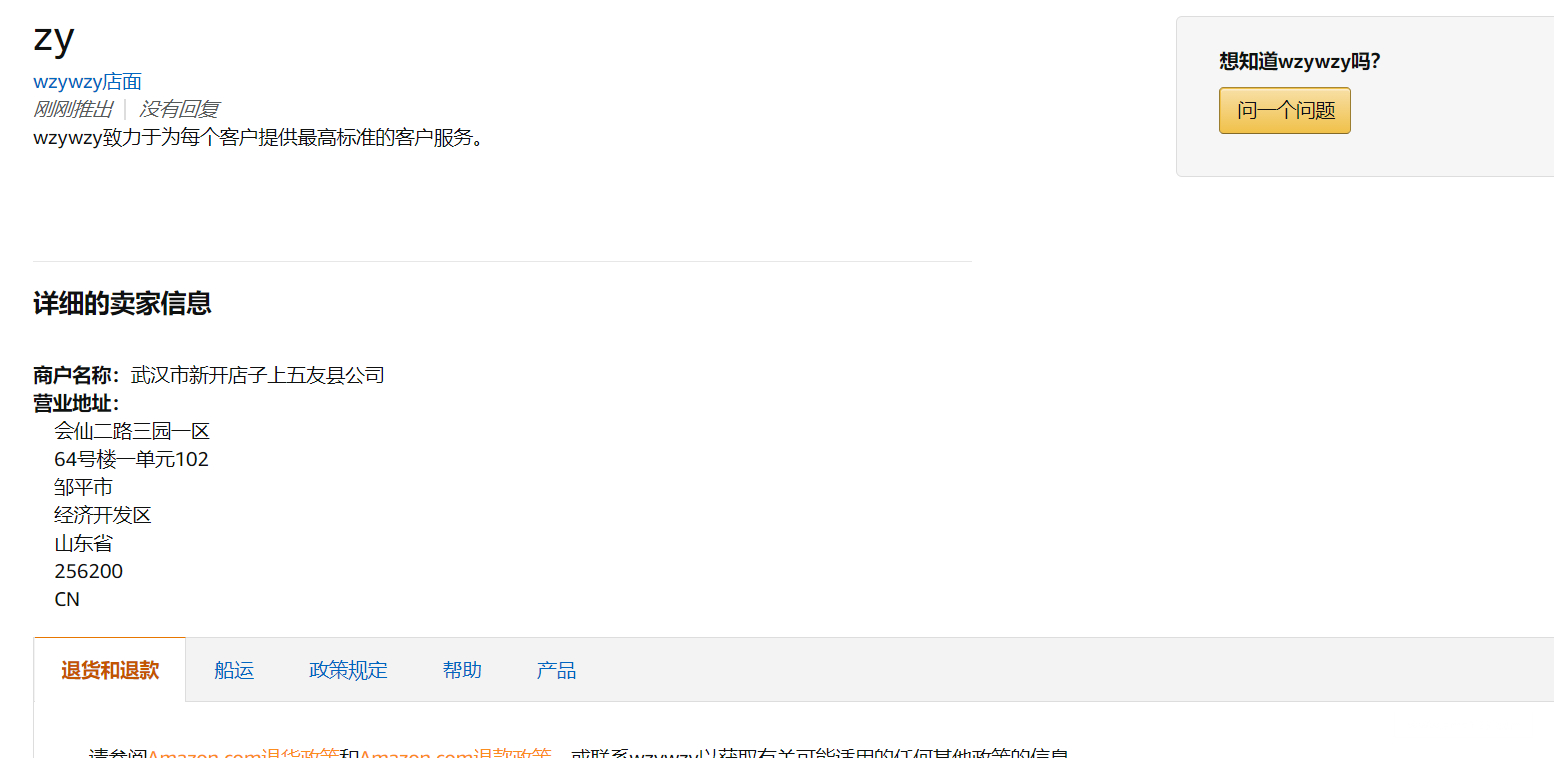
Task: Click the business name 武汉市新开店子上五友县公司
Action: pos(258,375)
